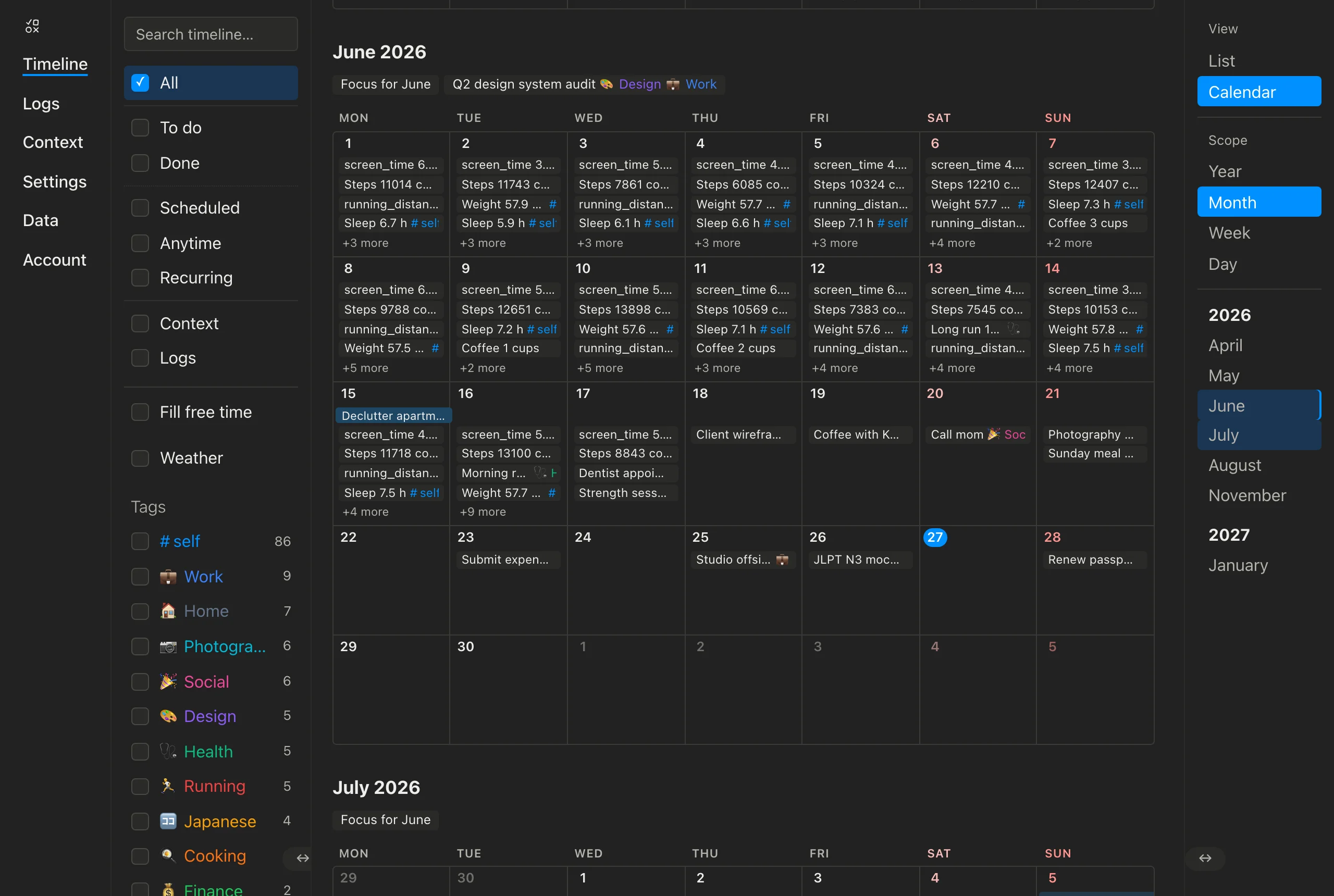Click the right panel collapse arrows icon
The image size is (1334, 896).
pos(1205,858)
